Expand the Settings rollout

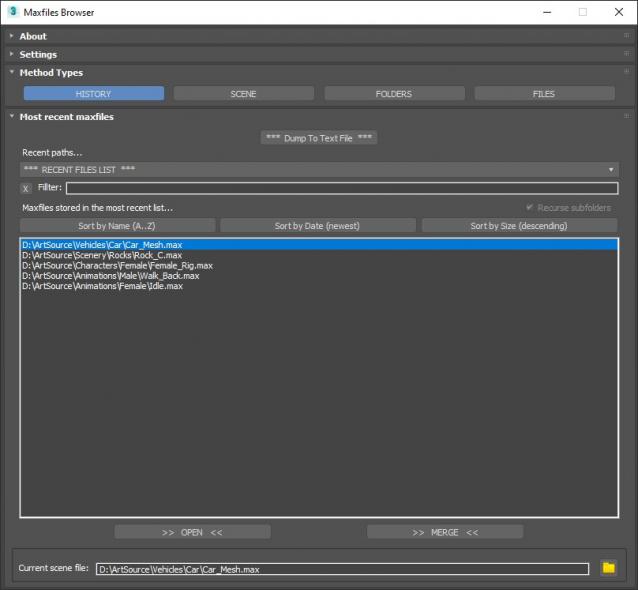pyautogui.click(x=38, y=54)
